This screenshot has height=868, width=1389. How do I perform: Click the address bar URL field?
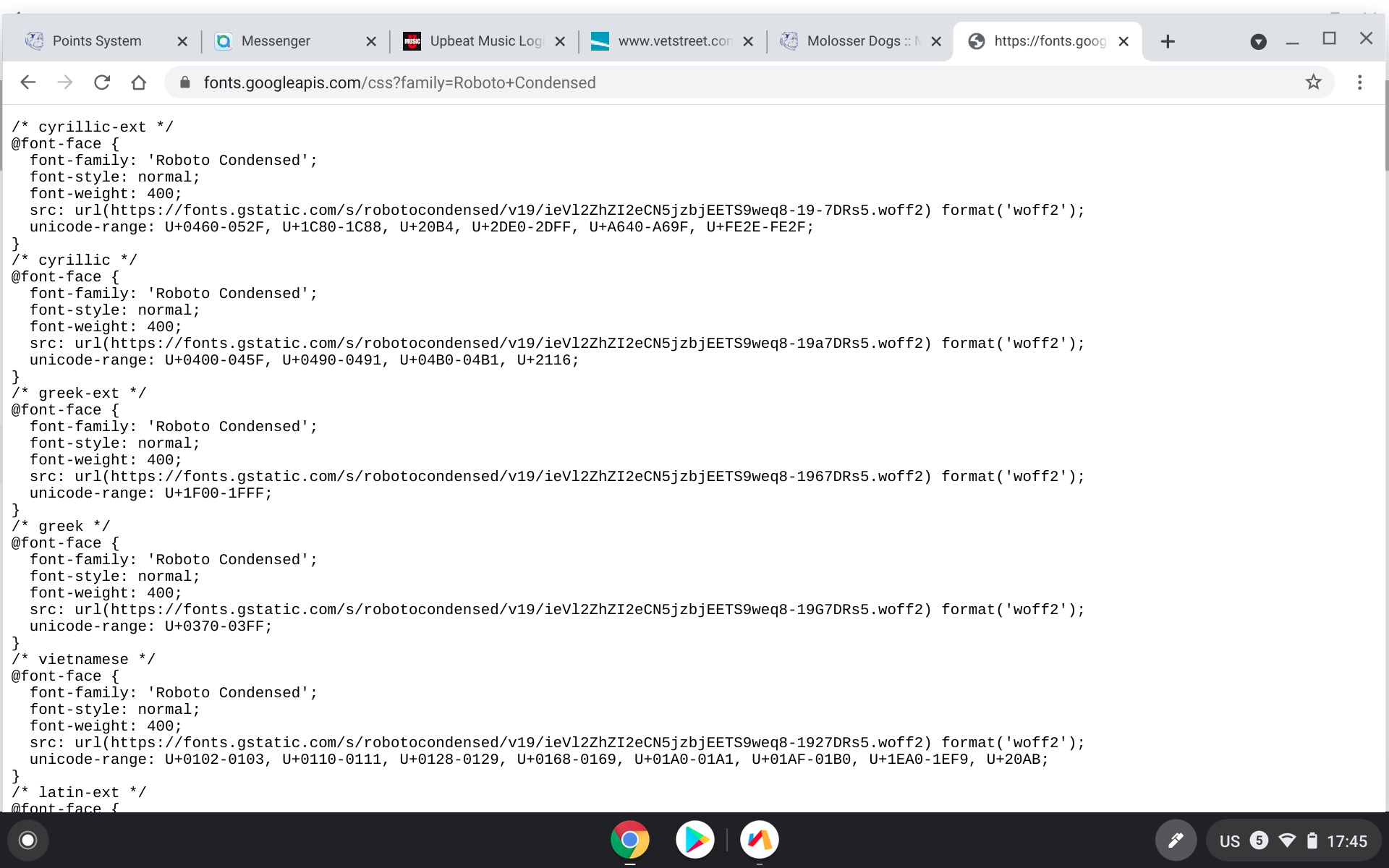[651, 82]
